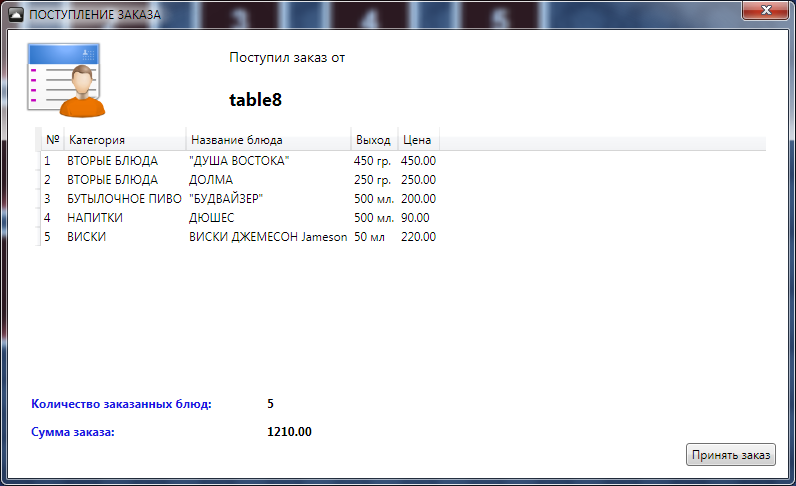Click the Поступил заказ от label
796x486 pixels.
pos(287,57)
